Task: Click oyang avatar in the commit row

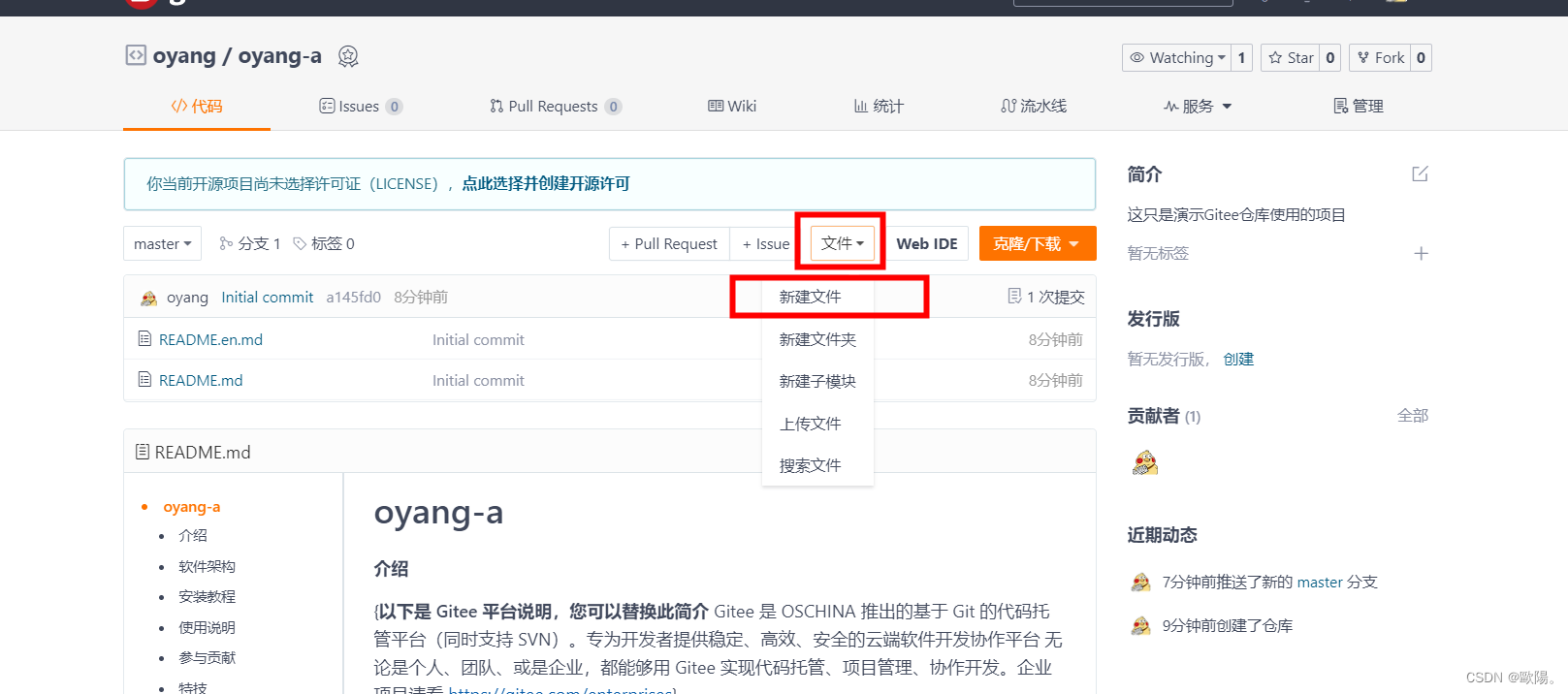Action: pyautogui.click(x=148, y=298)
